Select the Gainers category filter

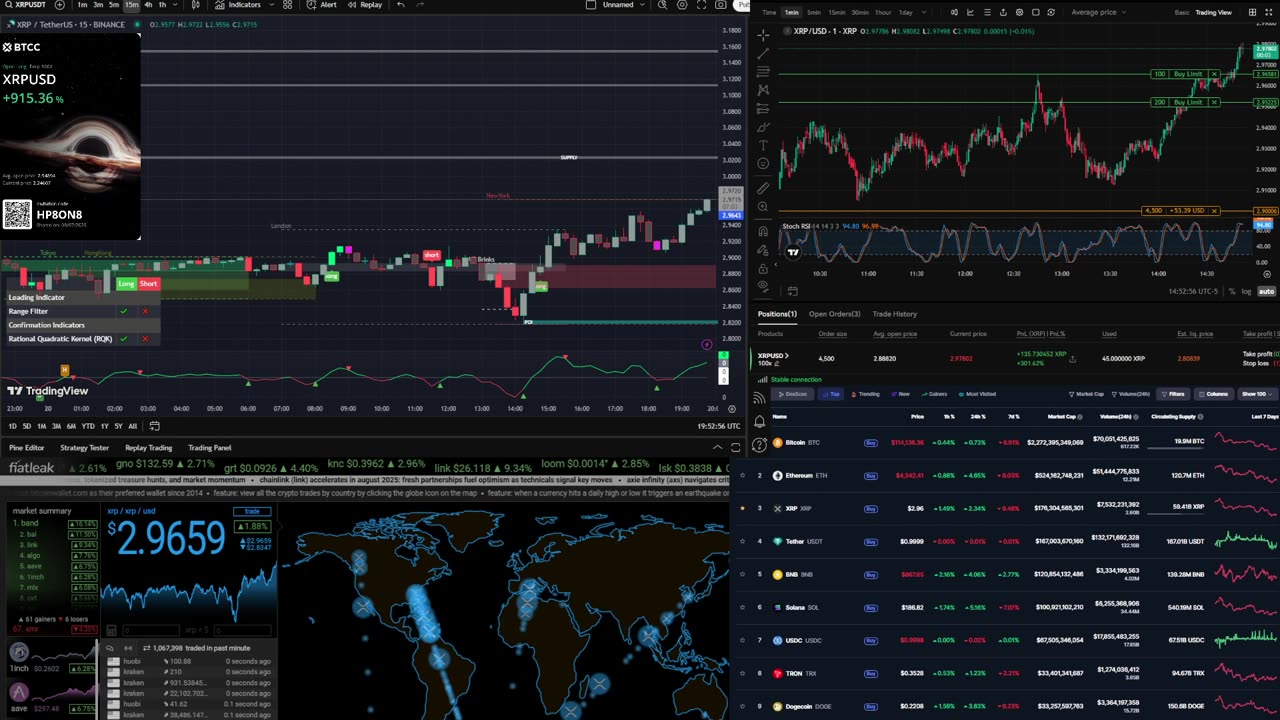(933, 394)
